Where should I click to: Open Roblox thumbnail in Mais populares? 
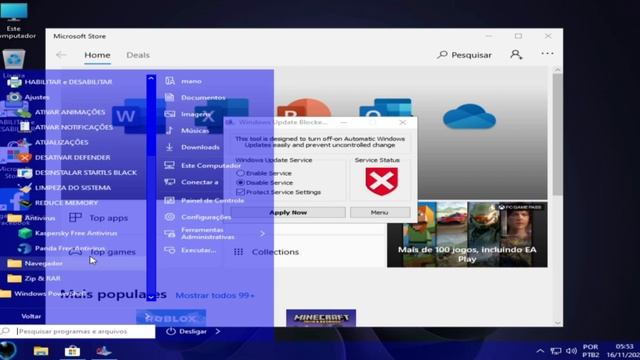click(171, 318)
